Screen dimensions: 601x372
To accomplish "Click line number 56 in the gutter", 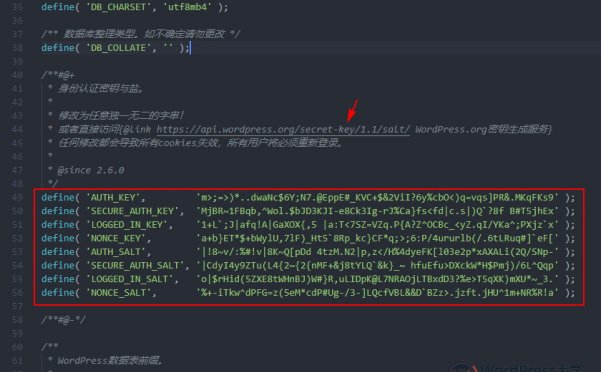I will click(17, 293).
